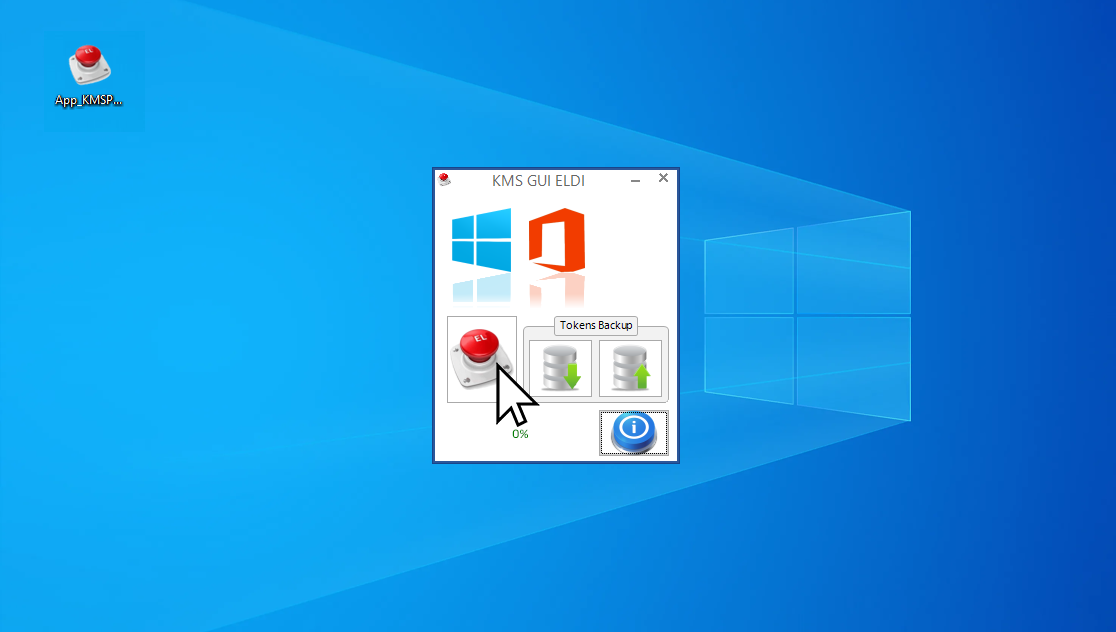Minimize the KMS GUI ELDI window
This screenshot has width=1116, height=632.
(636, 180)
